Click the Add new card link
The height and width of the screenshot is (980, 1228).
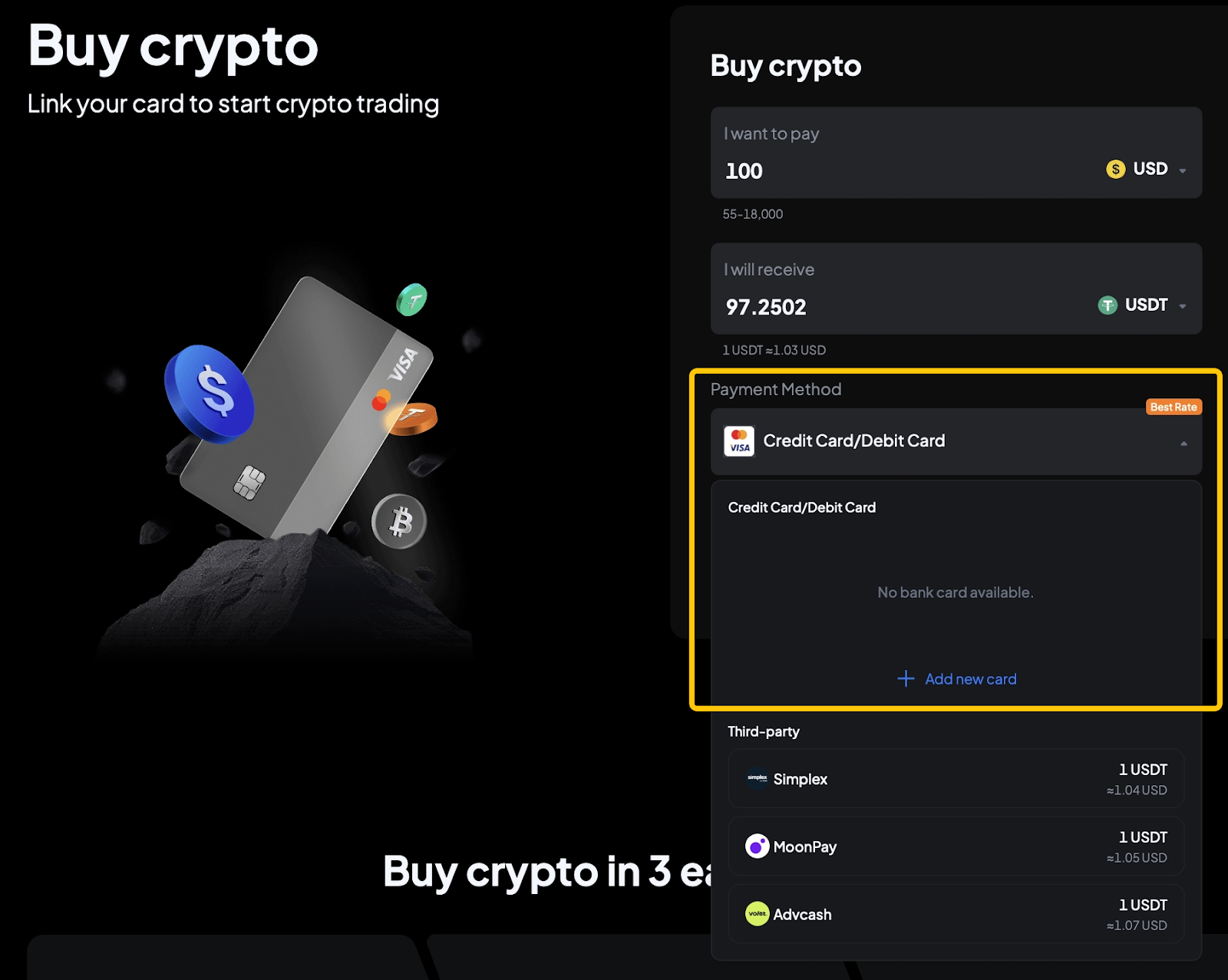[970, 679]
